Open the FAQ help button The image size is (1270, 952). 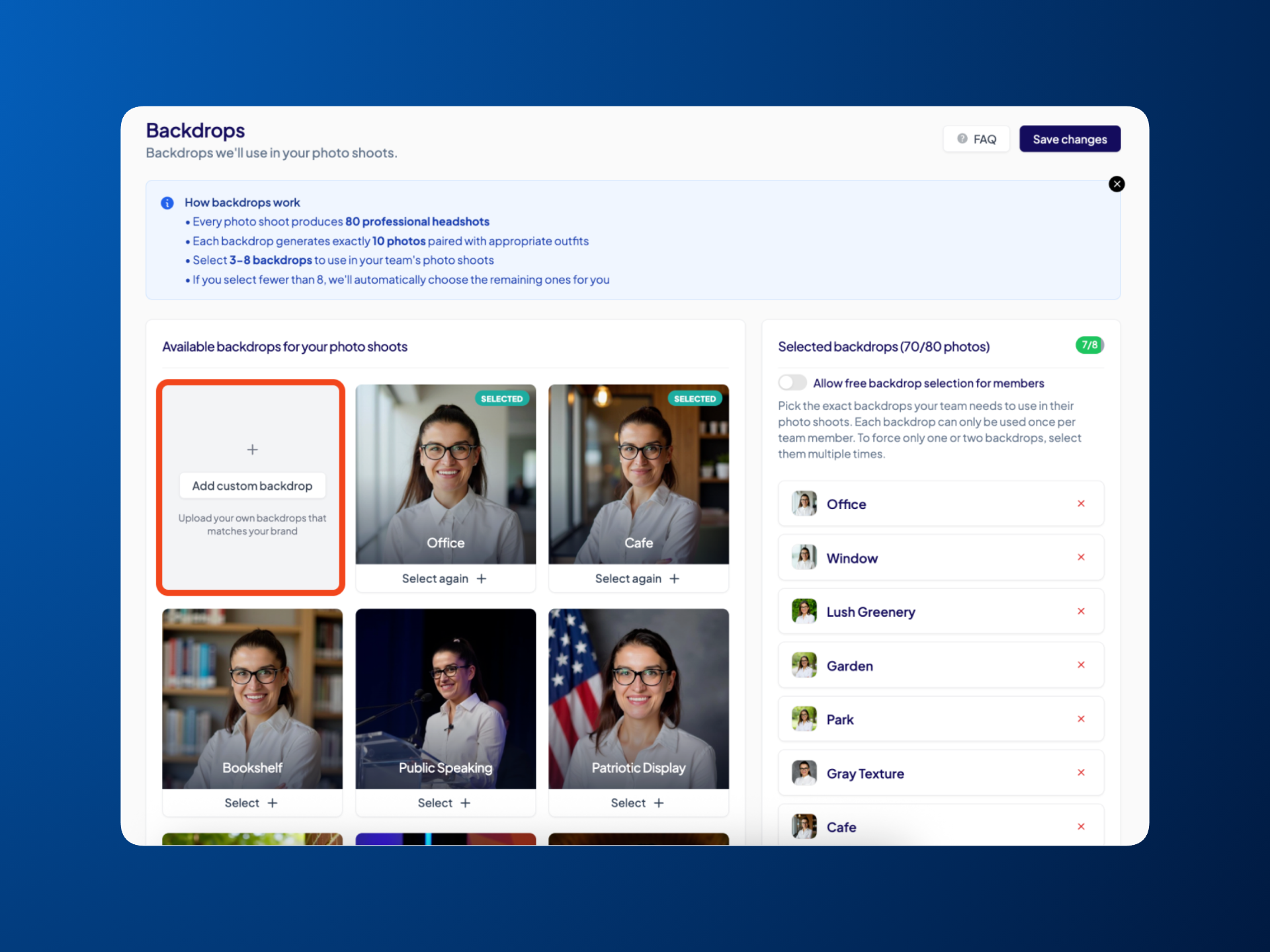(x=976, y=139)
